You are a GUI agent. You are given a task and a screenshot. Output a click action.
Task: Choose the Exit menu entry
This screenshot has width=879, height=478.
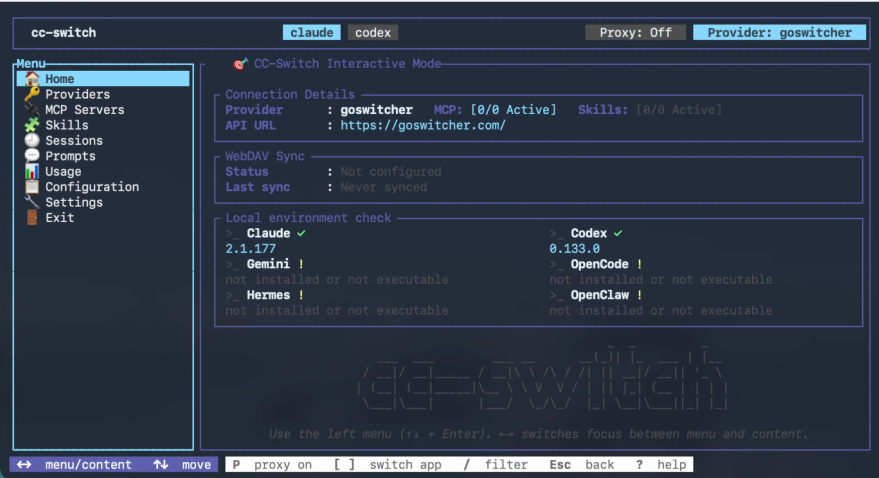pyautogui.click(x=103, y=217)
